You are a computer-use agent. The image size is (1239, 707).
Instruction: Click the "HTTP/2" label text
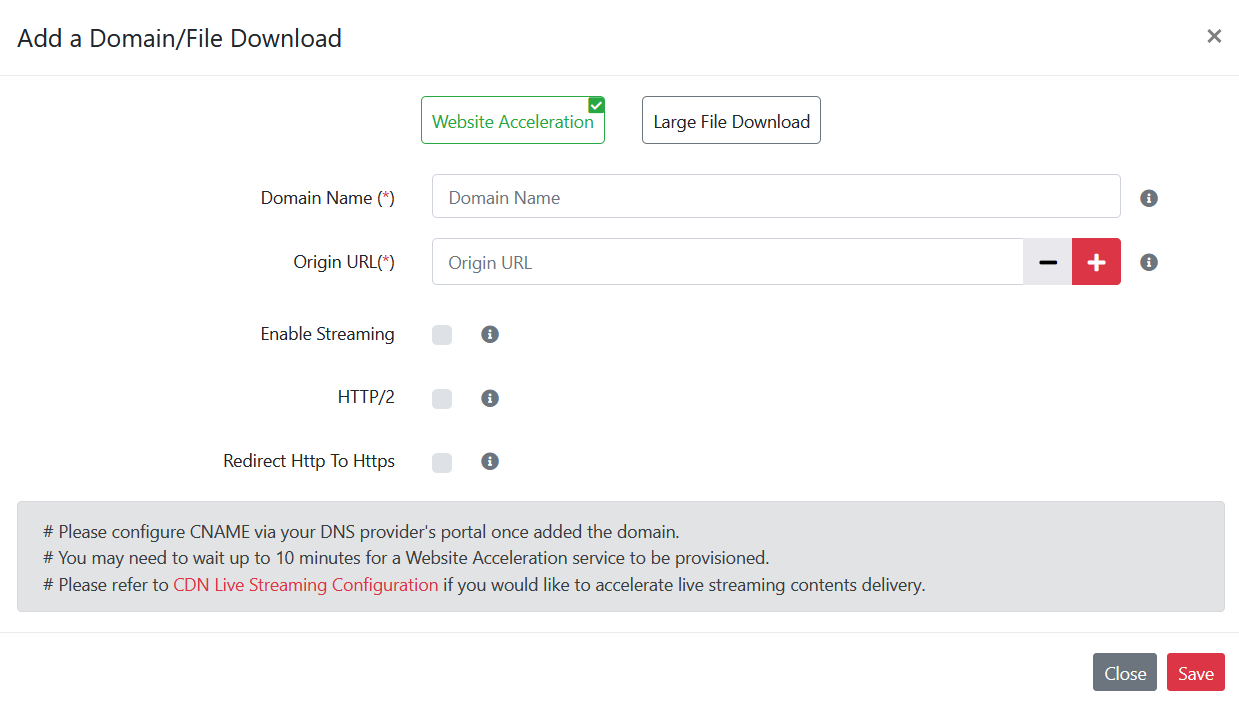click(x=366, y=398)
